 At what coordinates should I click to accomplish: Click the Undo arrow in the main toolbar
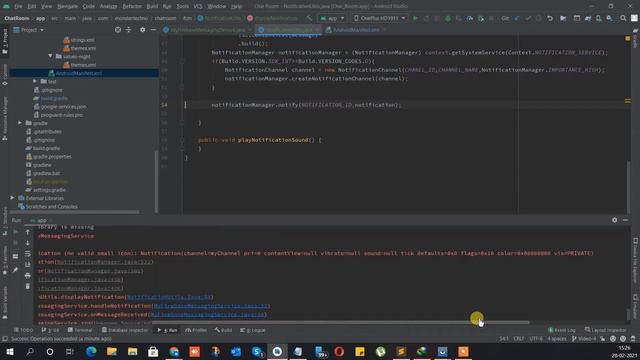point(550,18)
